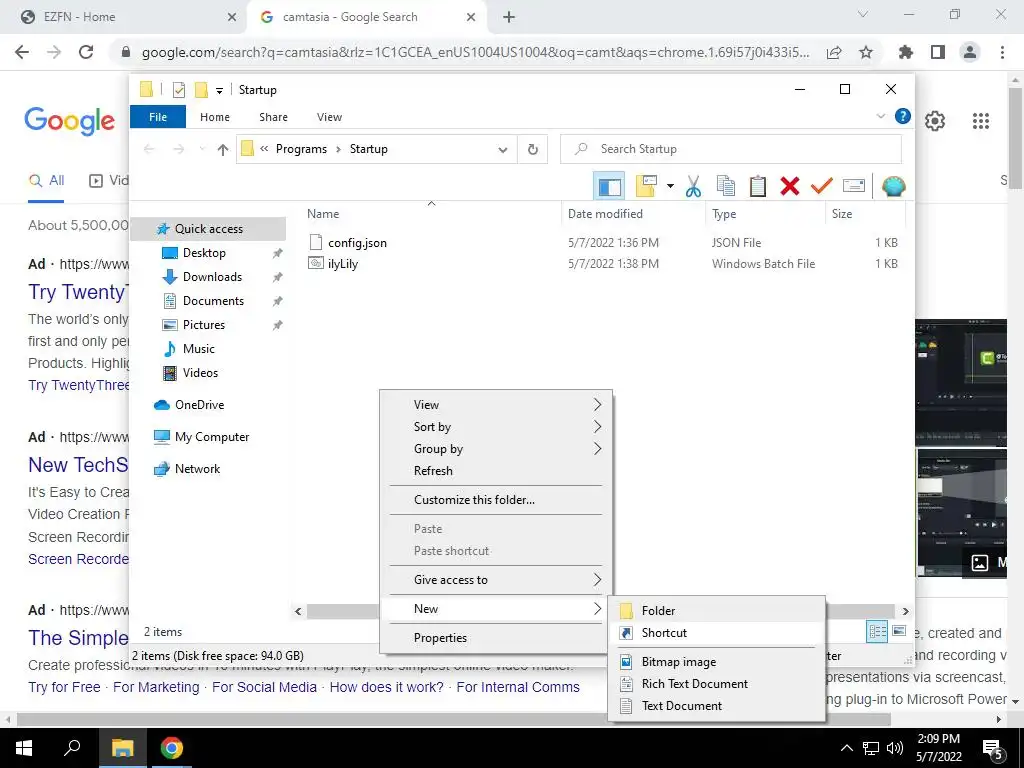Open Google settings gear icon

tap(935, 121)
